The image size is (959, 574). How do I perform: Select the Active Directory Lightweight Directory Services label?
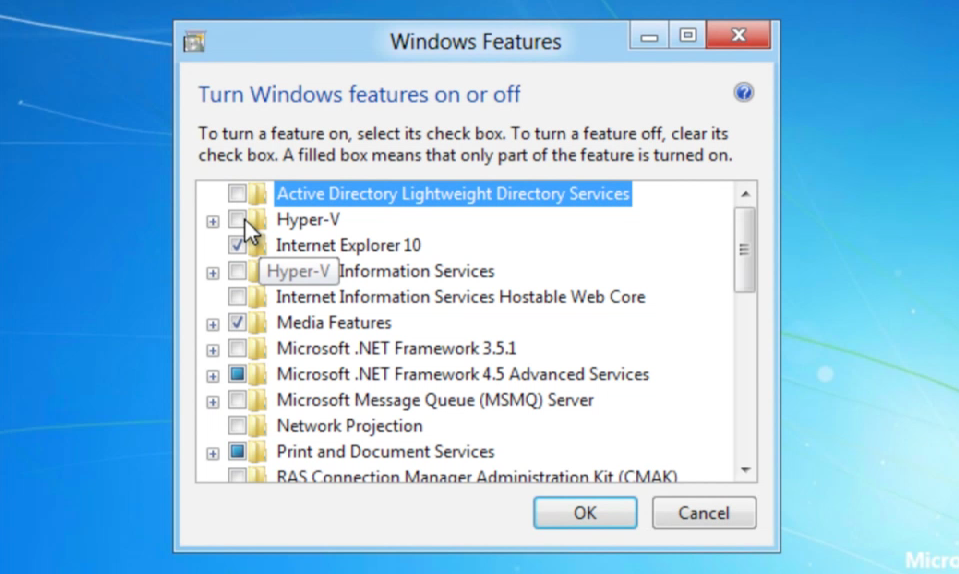click(453, 194)
